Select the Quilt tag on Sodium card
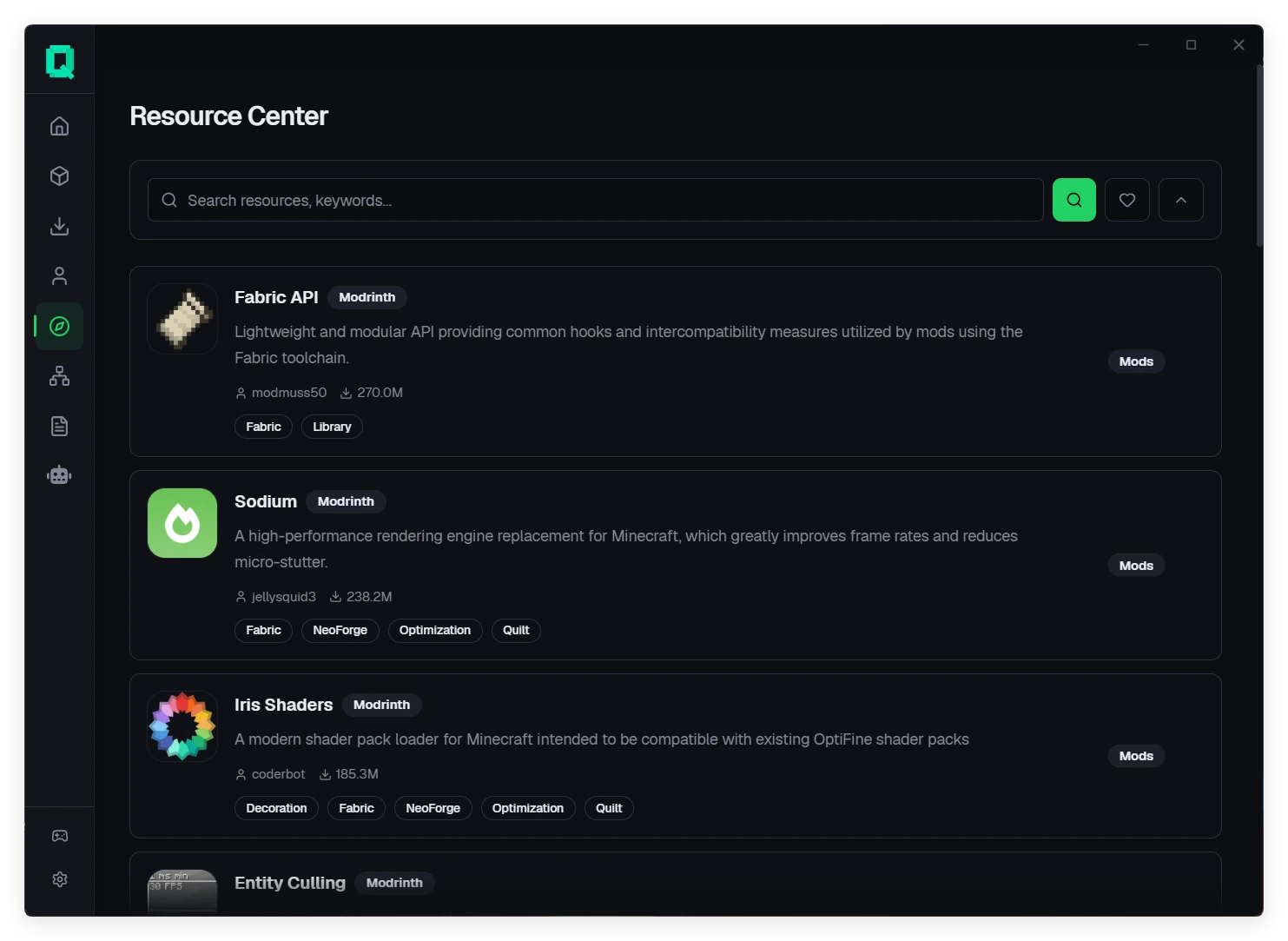The image size is (1288, 941). click(x=516, y=630)
